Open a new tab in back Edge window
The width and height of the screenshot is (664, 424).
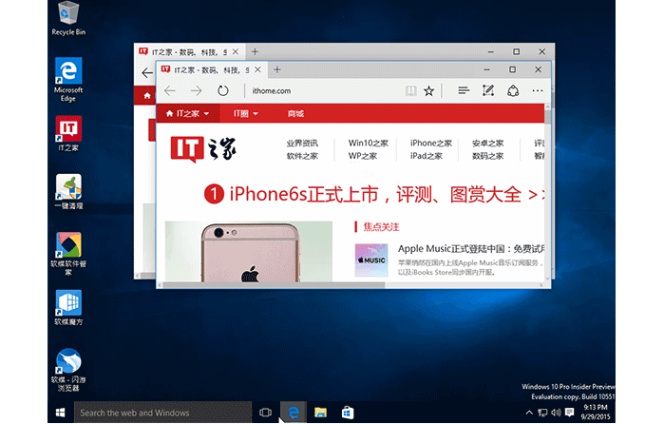pyautogui.click(x=255, y=52)
